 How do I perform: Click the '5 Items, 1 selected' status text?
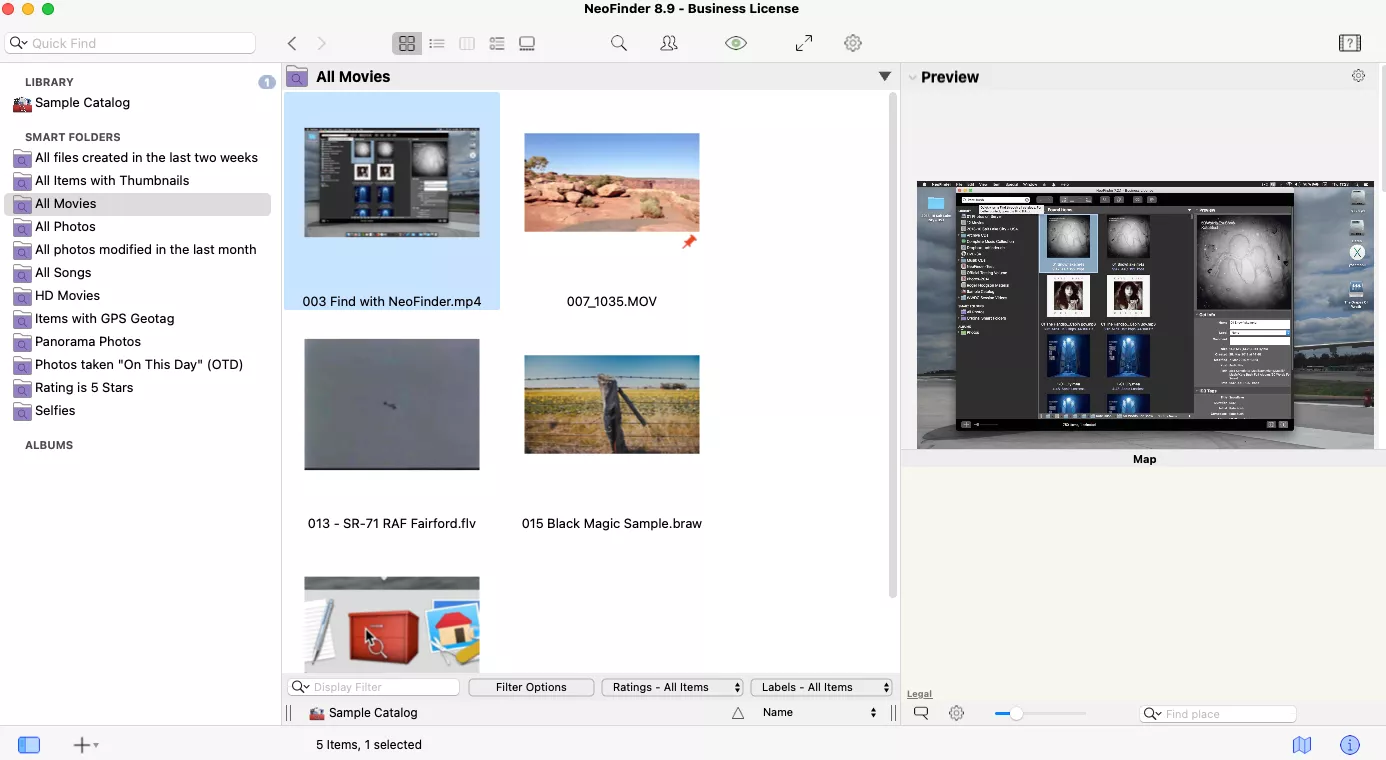369,745
